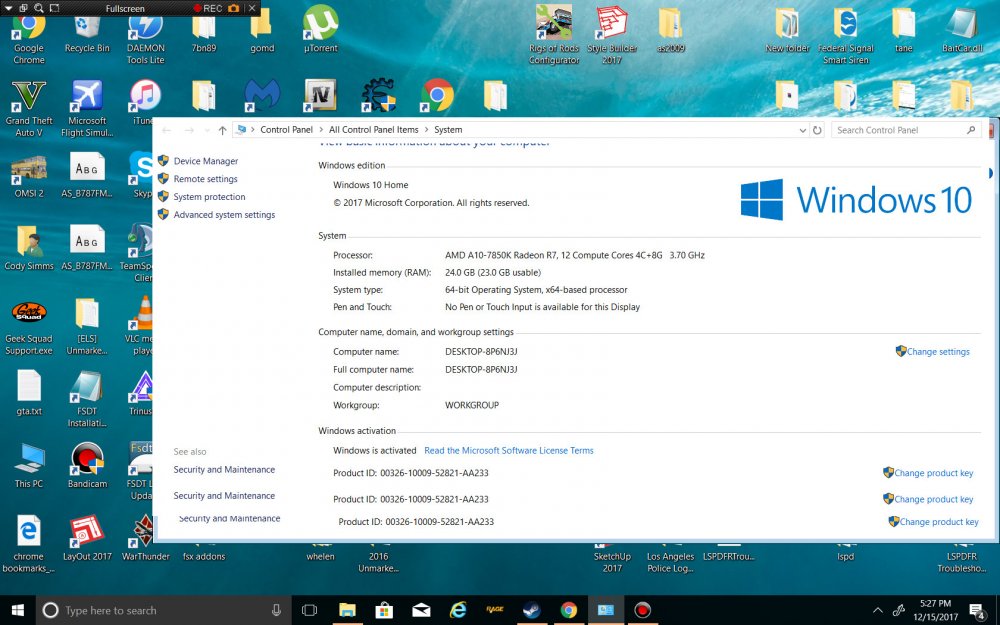The width and height of the screenshot is (1000, 625).
Task: Click the Back arrow in Control Panel
Action: tap(167, 130)
